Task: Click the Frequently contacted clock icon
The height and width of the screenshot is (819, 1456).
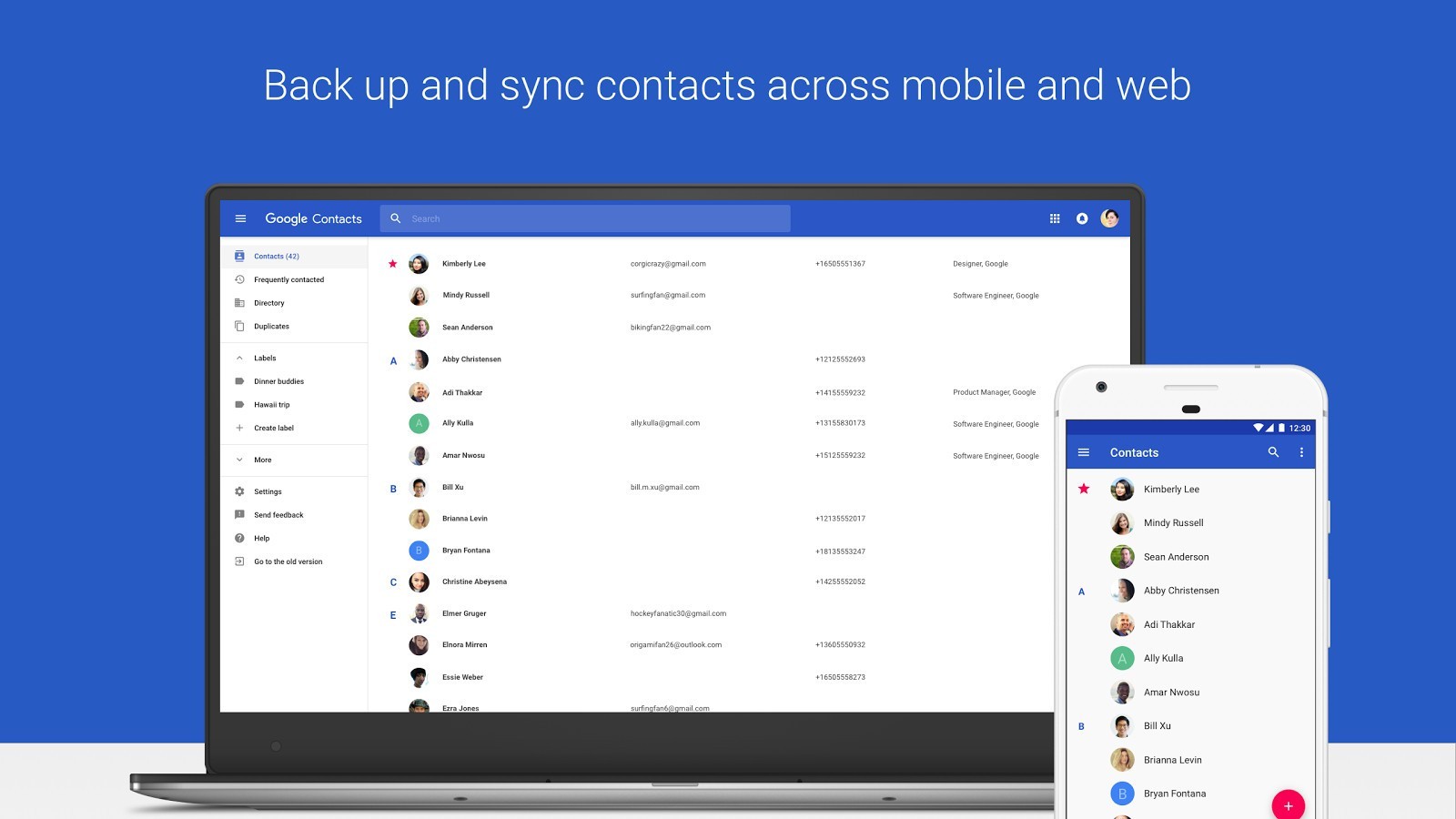Action: 239,279
